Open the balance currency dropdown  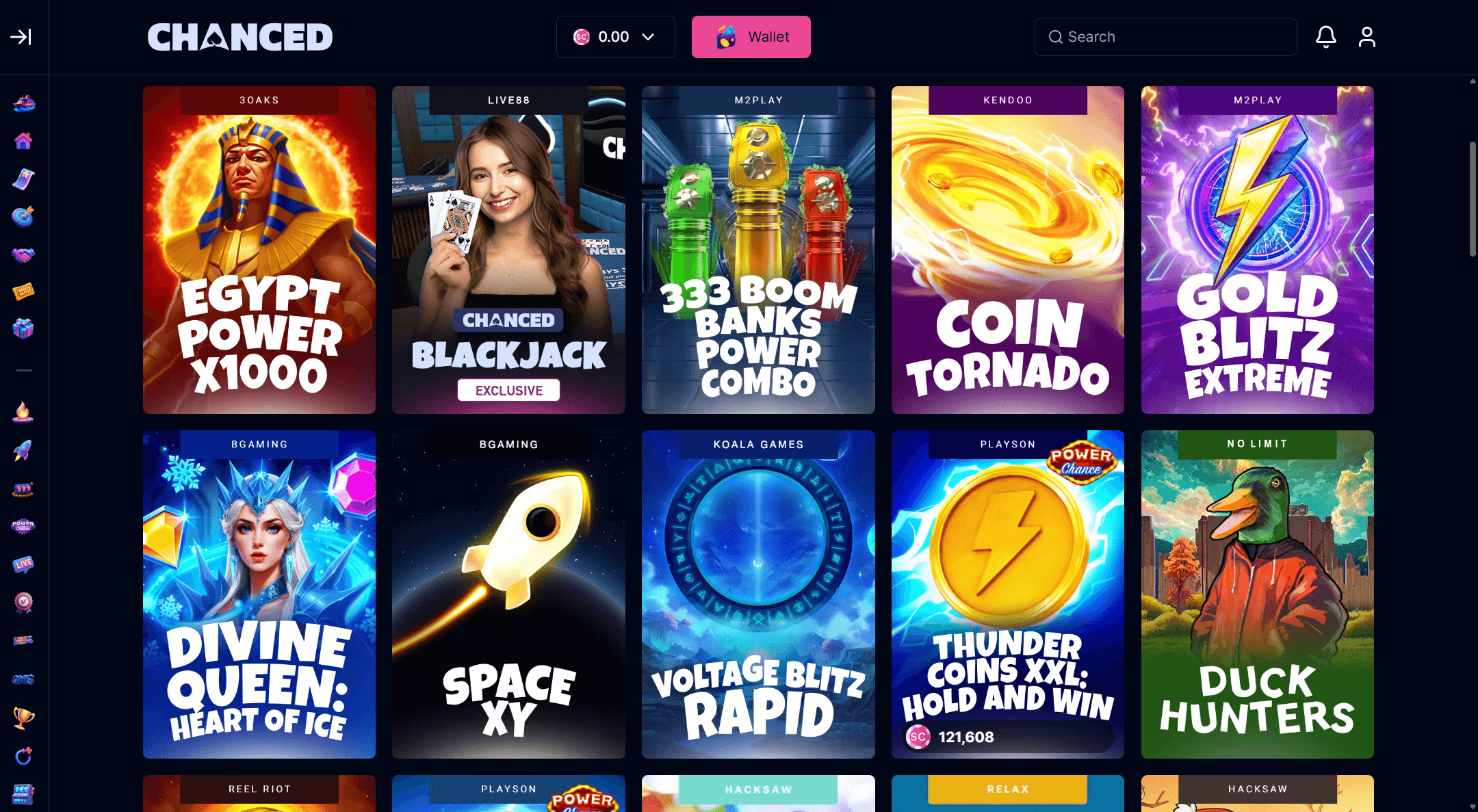(615, 37)
